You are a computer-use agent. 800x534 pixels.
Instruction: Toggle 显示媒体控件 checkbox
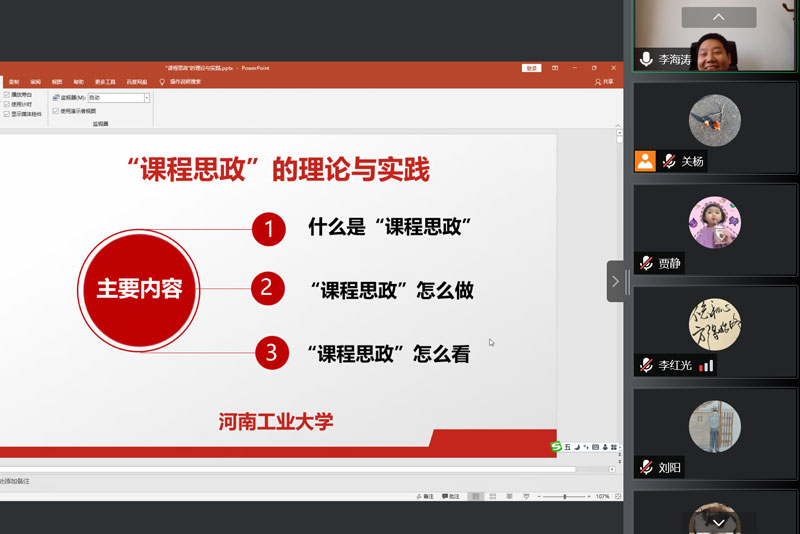tap(7, 114)
